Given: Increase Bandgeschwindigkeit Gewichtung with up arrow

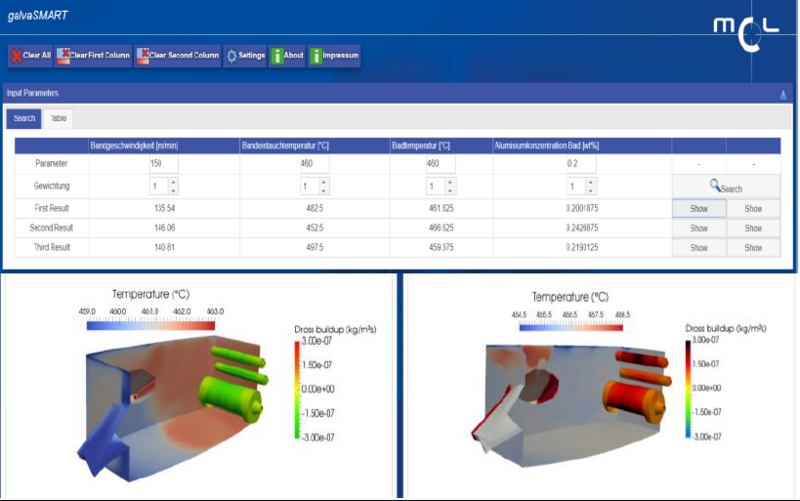Looking at the screenshot, I should [x=174, y=182].
